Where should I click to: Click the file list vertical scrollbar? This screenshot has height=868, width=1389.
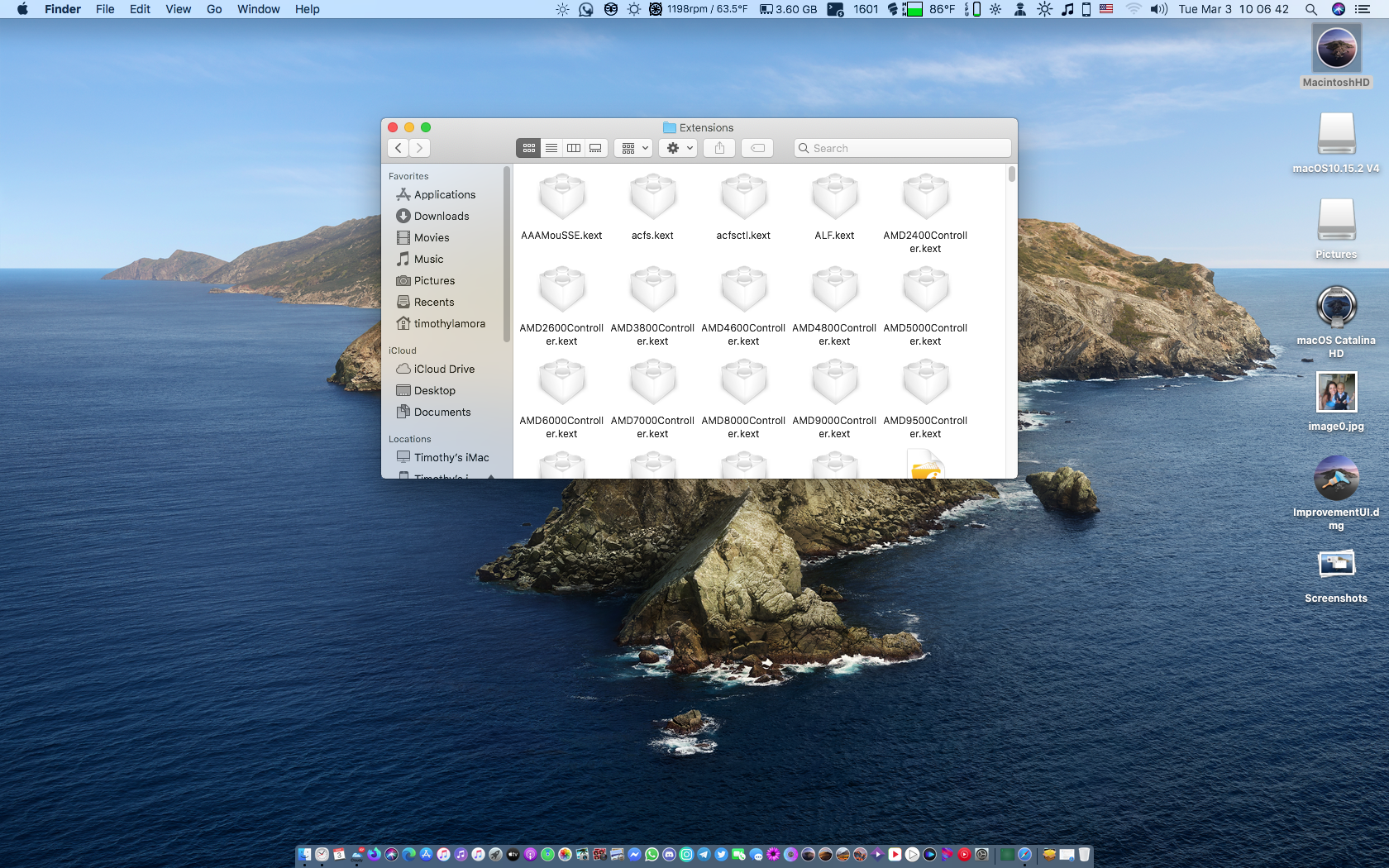1011,174
